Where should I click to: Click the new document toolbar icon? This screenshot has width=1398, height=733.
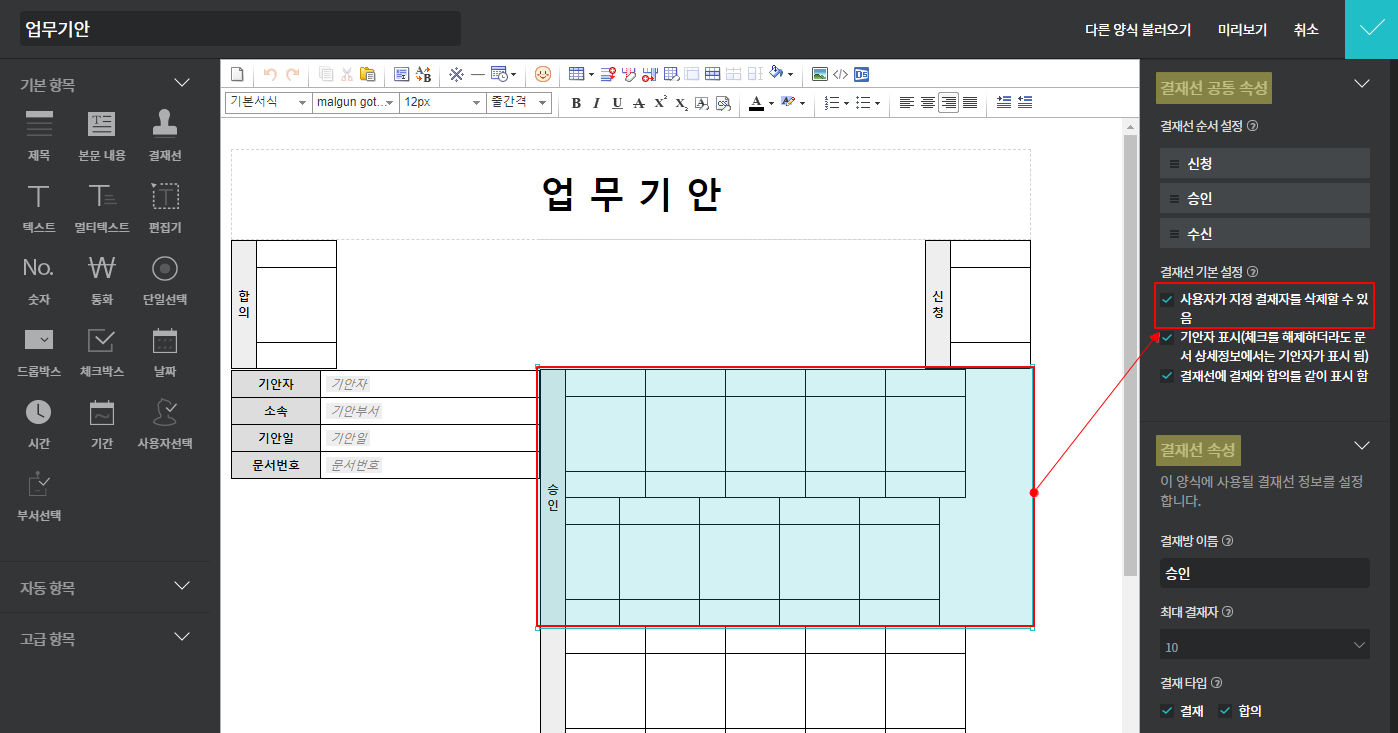click(237, 74)
